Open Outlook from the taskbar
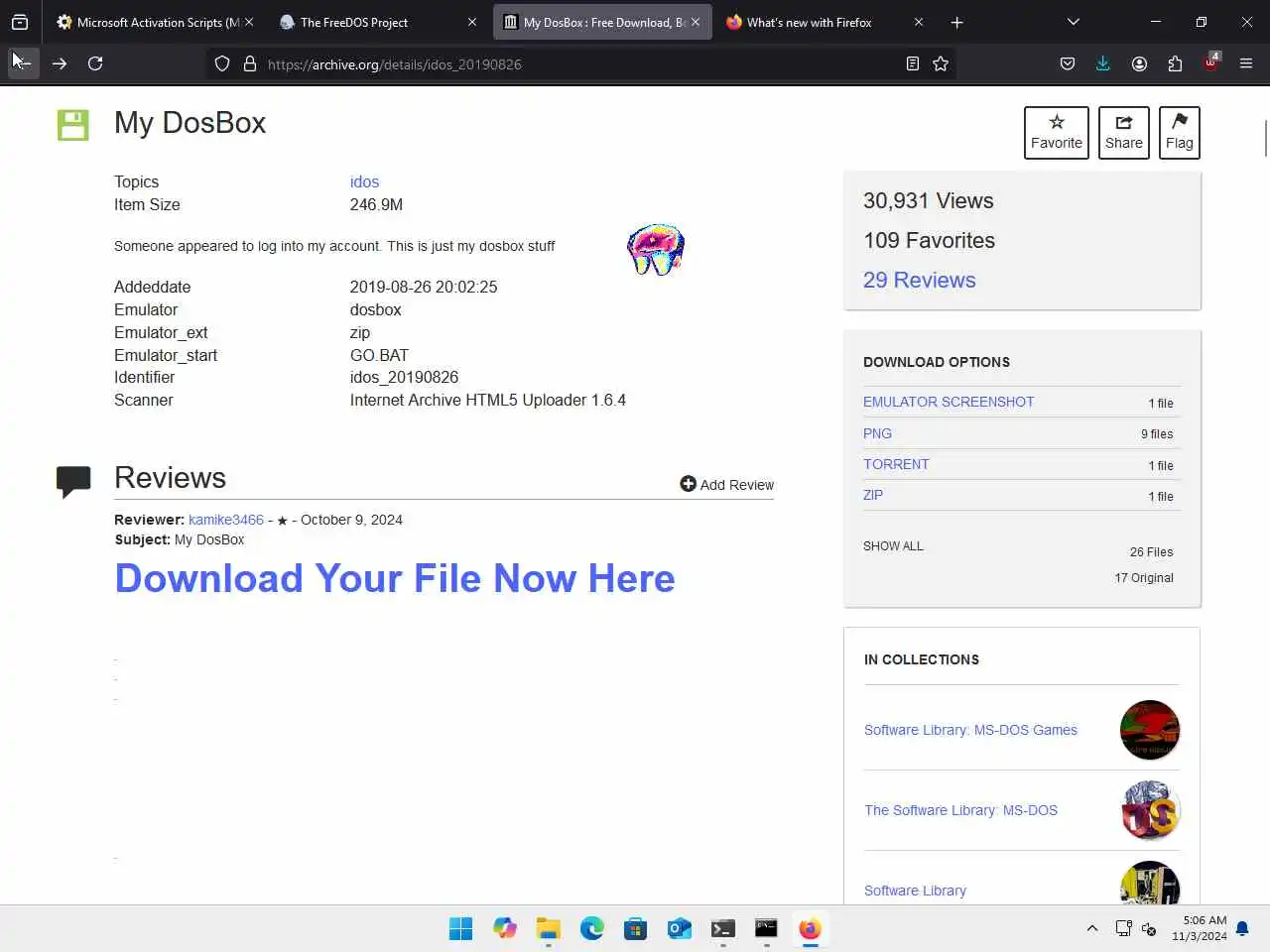 coord(680,928)
